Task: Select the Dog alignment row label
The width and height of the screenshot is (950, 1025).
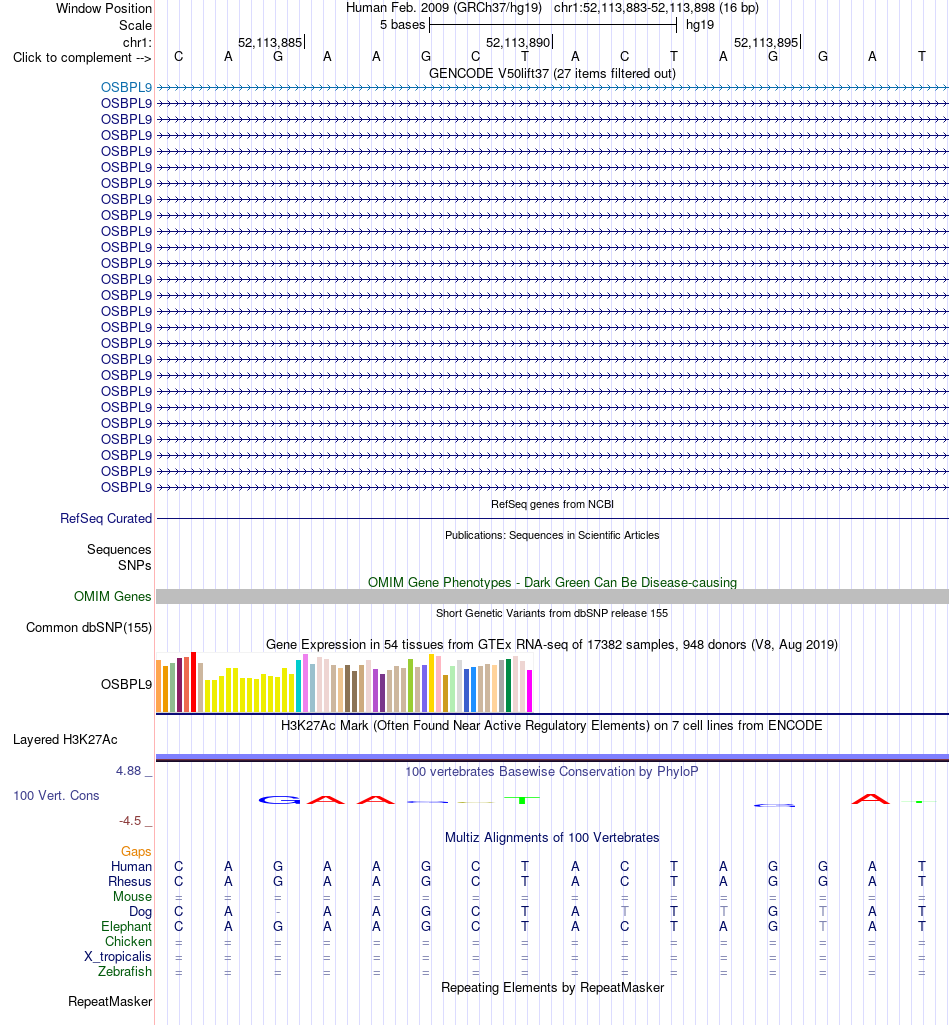Action: tap(141, 911)
